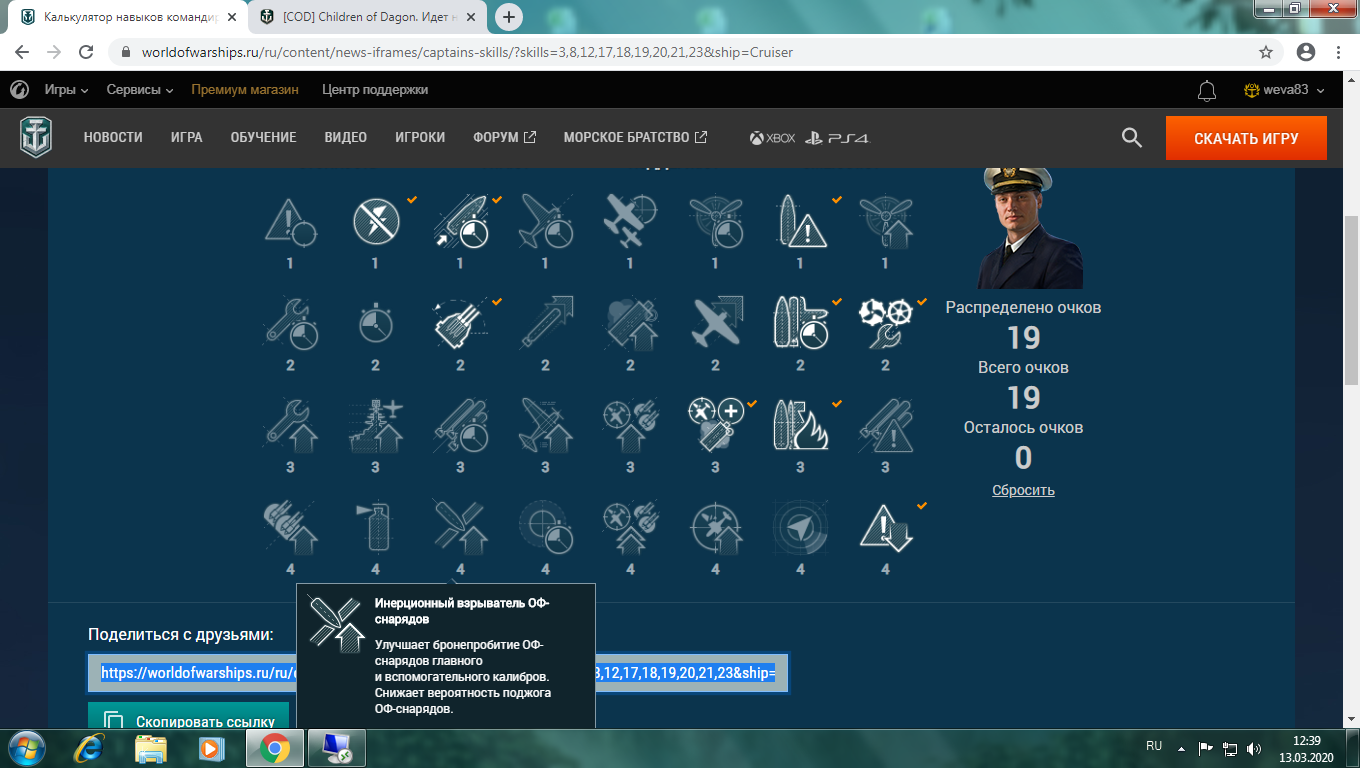Open the site search magnifier
The image size is (1360, 768).
[1132, 138]
